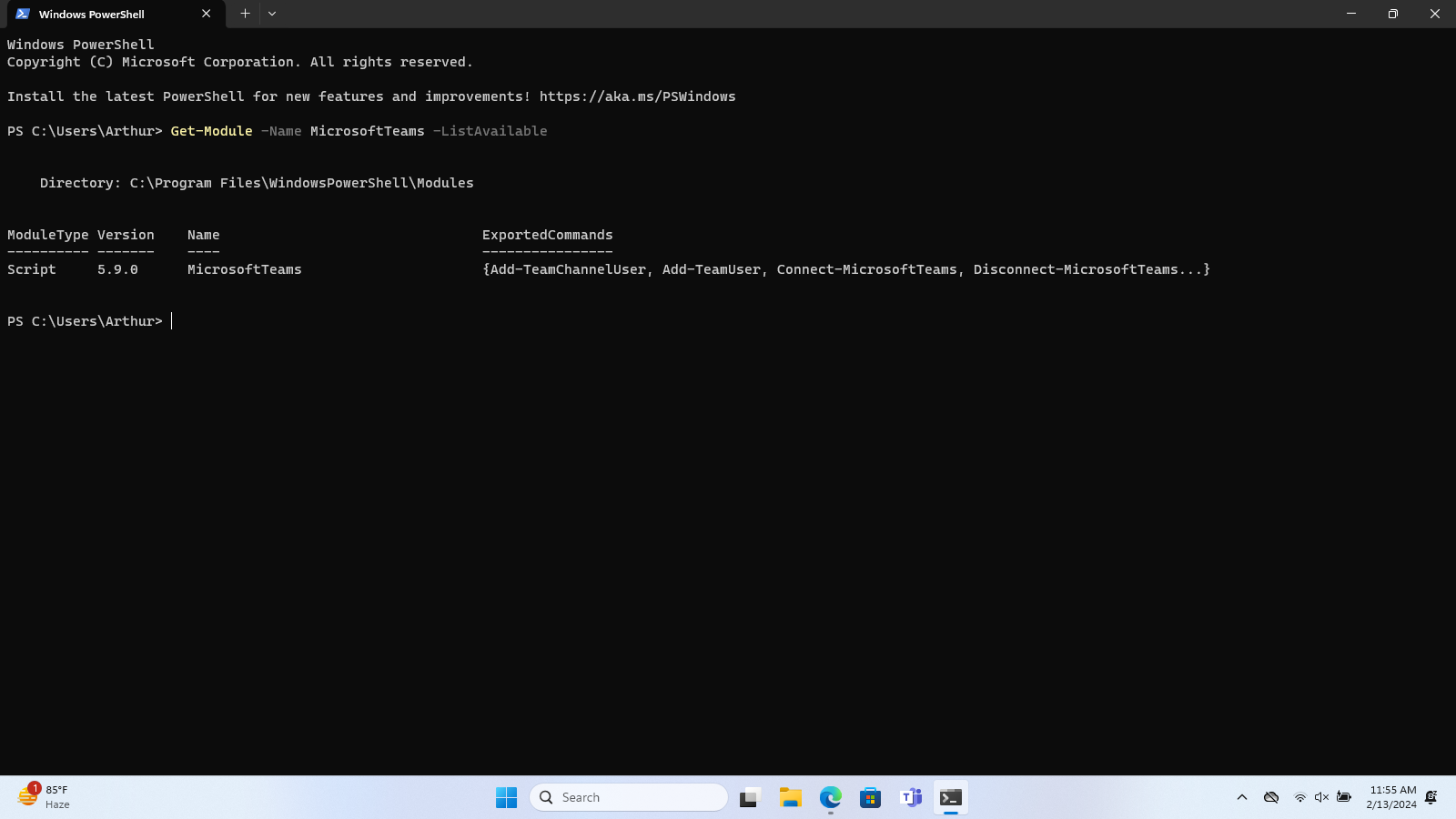Close the Windows PowerShell tab
The width and height of the screenshot is (1456, 819).
(x=207, y=14)
